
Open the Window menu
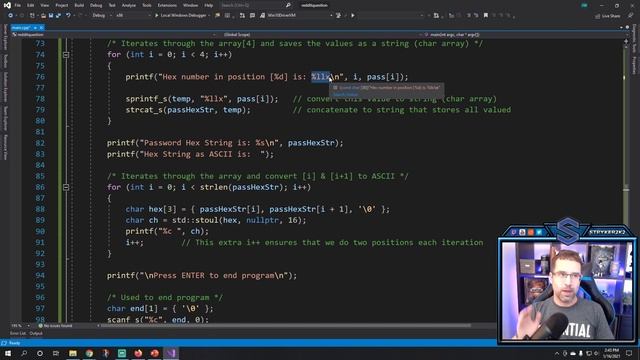click(190, 5)
